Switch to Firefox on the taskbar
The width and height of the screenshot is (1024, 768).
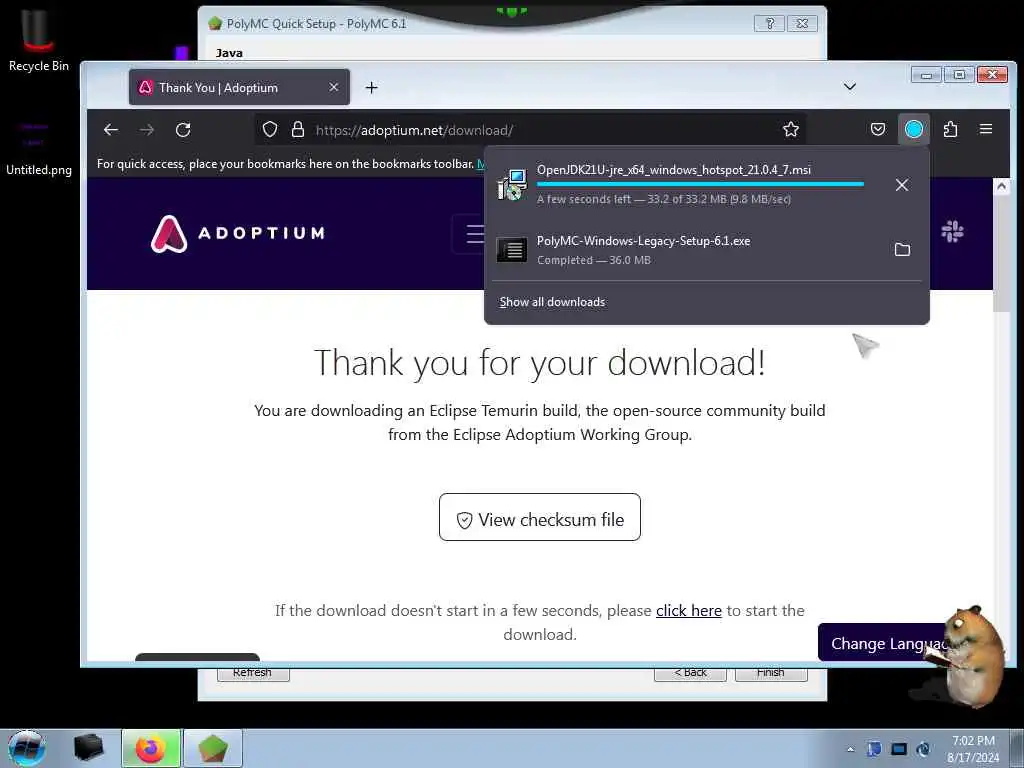point(151,748)
